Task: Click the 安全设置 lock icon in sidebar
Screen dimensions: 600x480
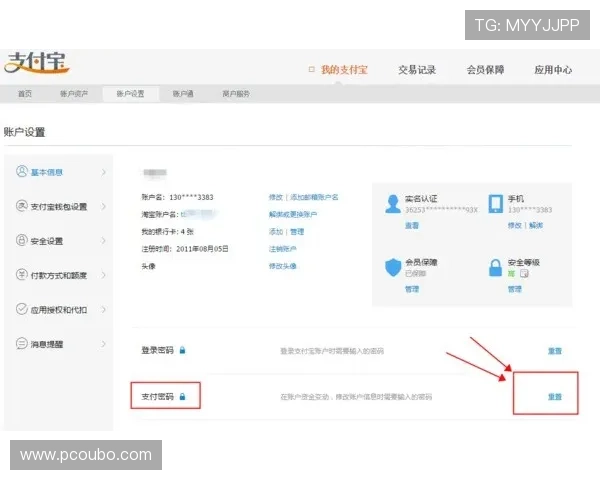Action: (x=22, y=240)
